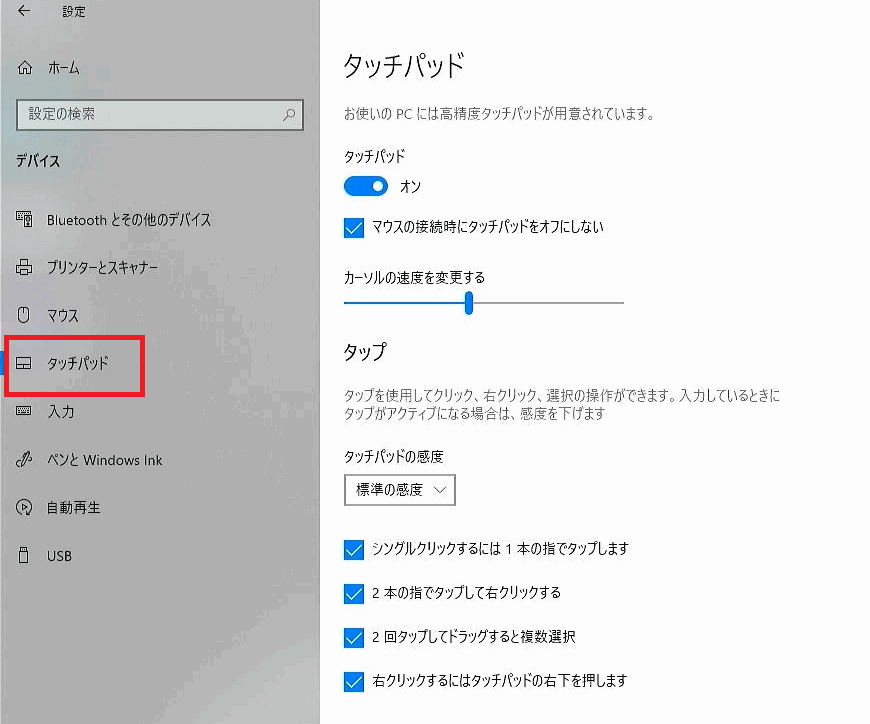The width and height of the screenshot is (870, 724).
Task: Click the printer and scanner icon
Action: pyautogui.click(x=24, y=267)
